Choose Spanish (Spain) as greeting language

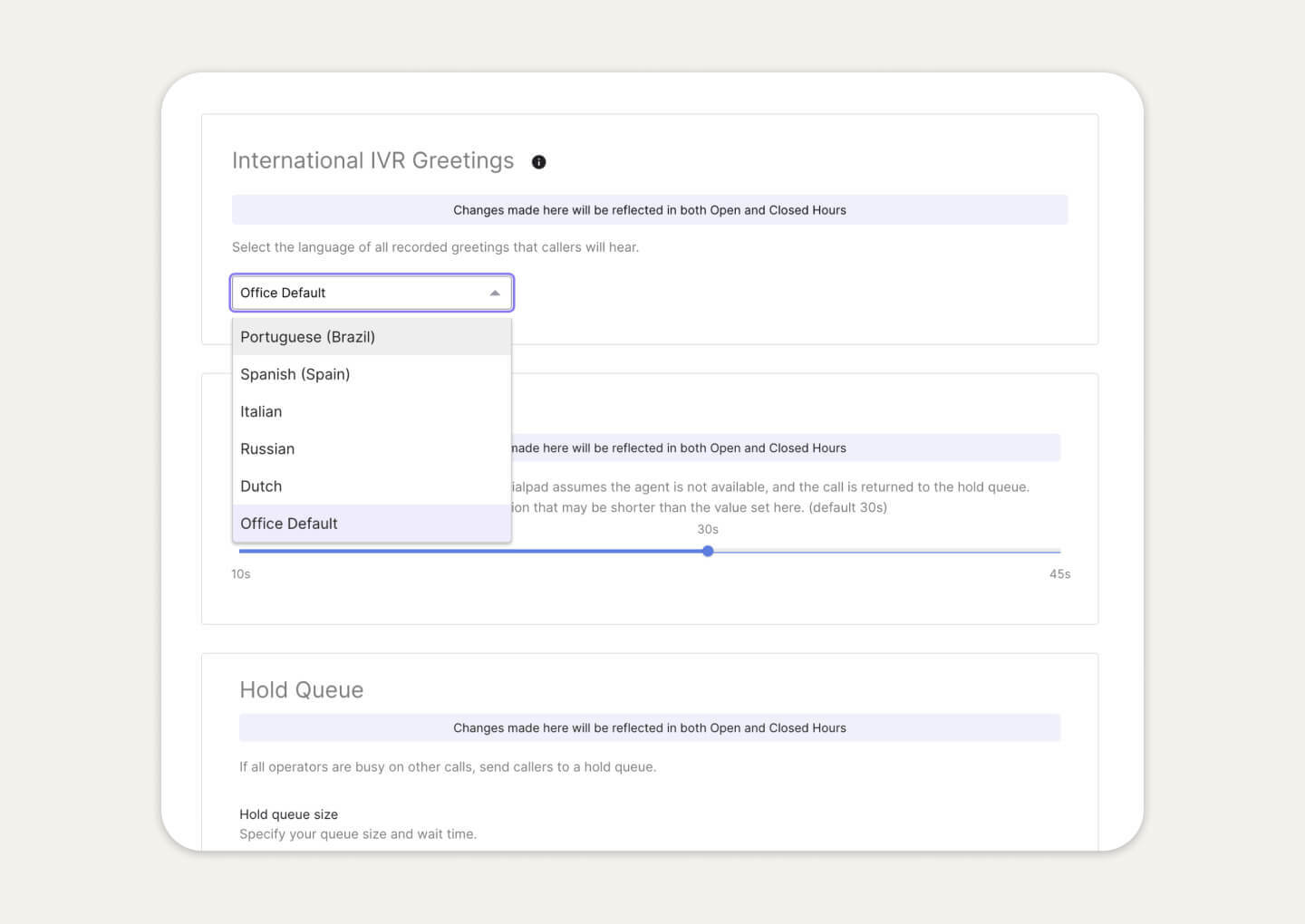point(295,374)
